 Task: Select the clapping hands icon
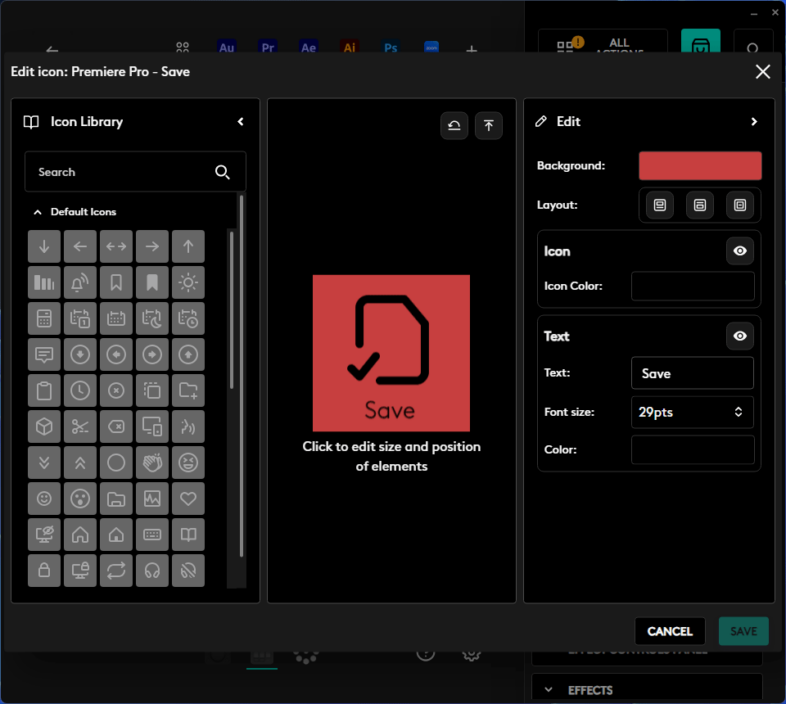click(152, 462)
